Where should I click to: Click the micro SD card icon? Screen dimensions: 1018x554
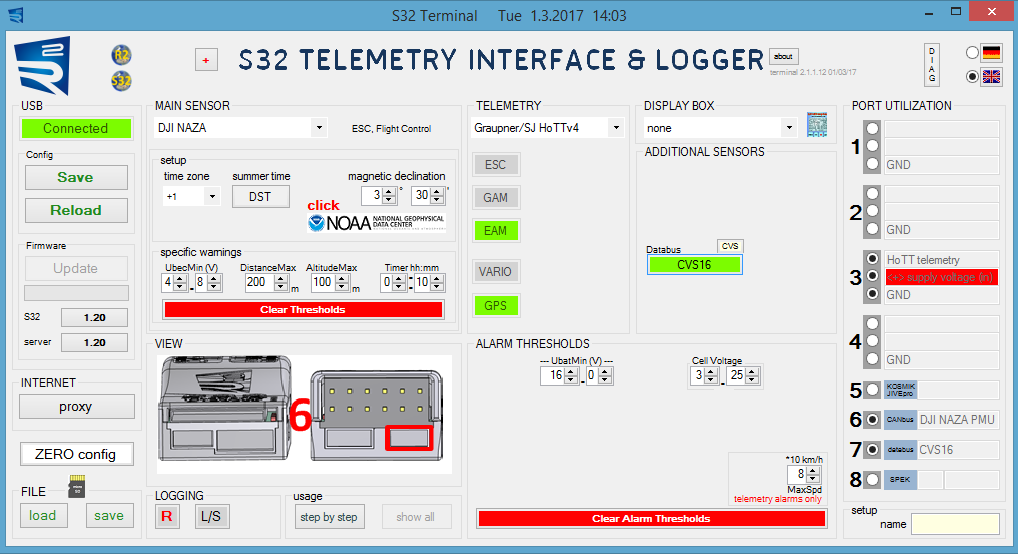pos(77,486)
